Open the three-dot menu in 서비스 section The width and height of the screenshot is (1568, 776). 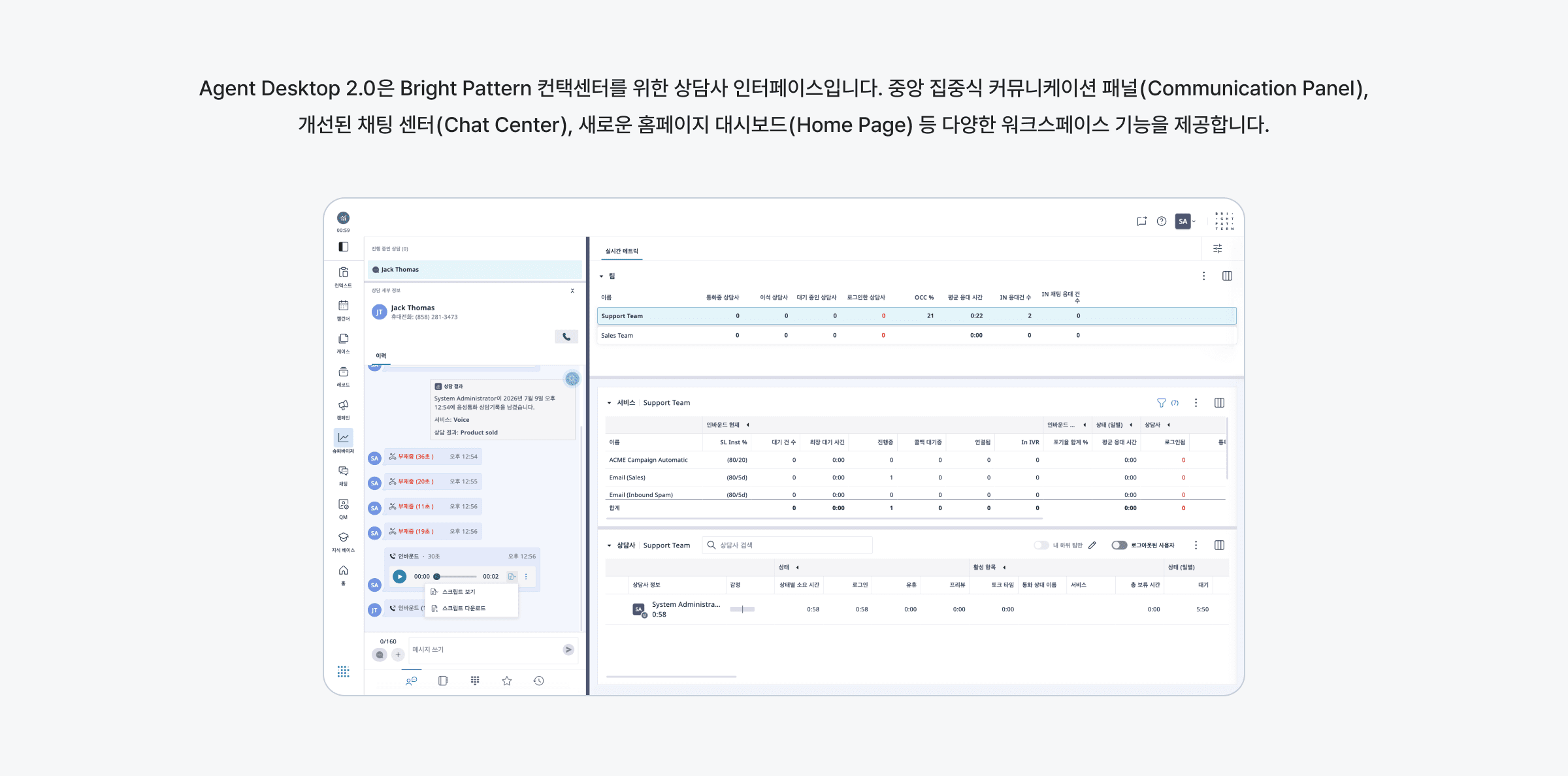[x=1196, y=403]
